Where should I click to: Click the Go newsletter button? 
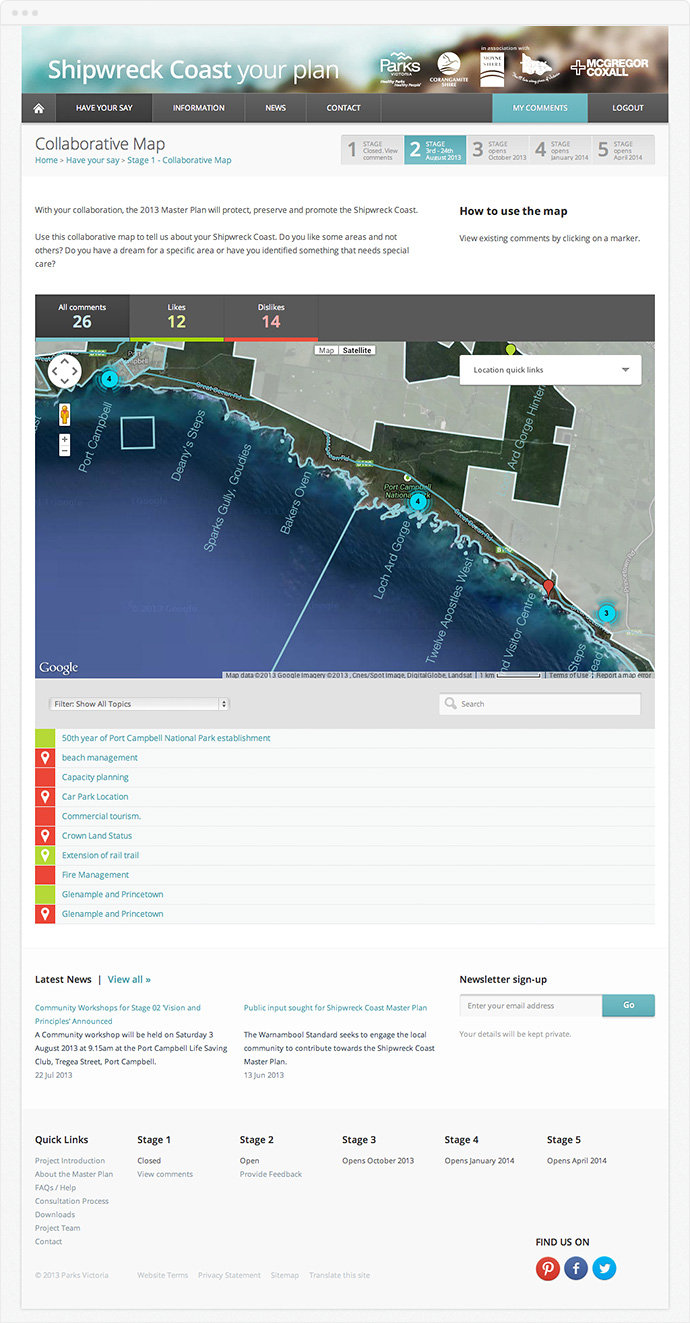point(628,1005)
